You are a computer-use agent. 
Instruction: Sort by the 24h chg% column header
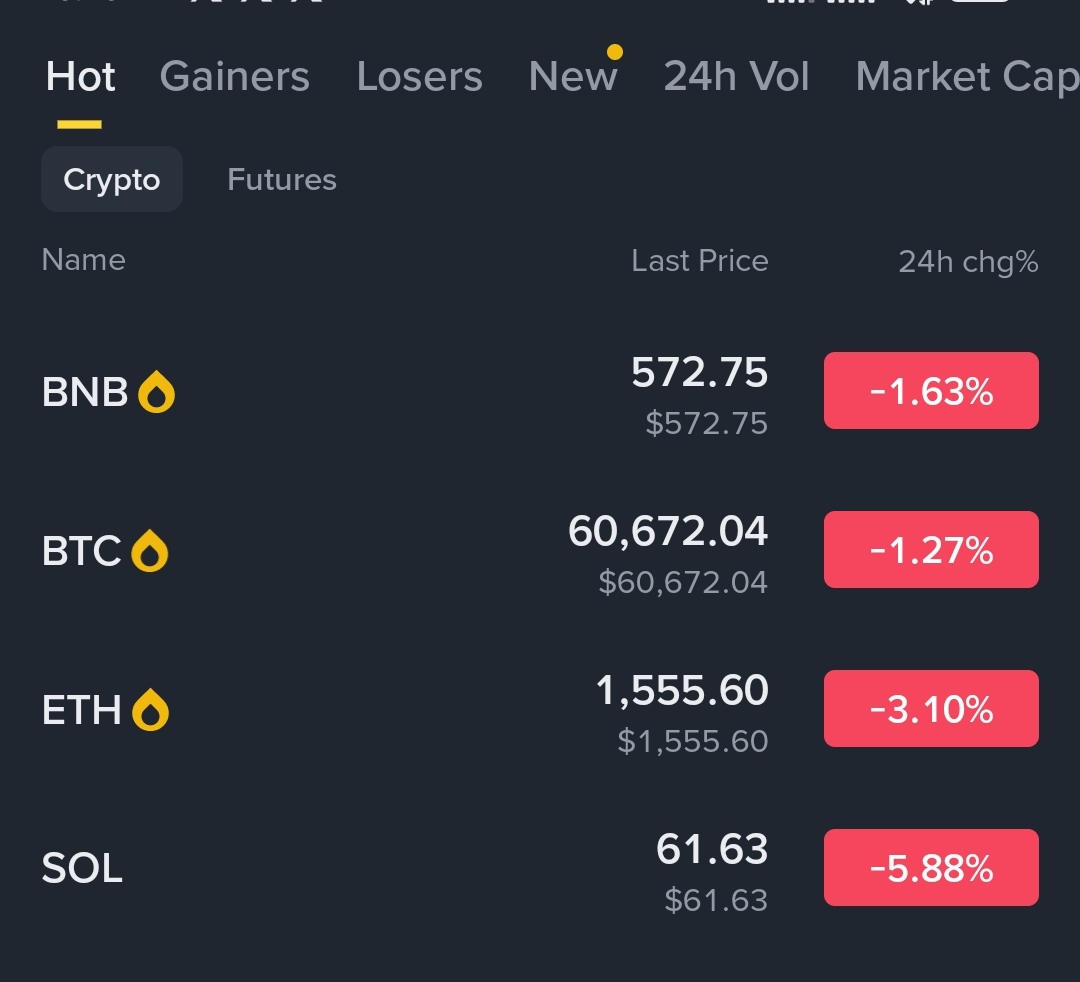(x=968, y=262)
